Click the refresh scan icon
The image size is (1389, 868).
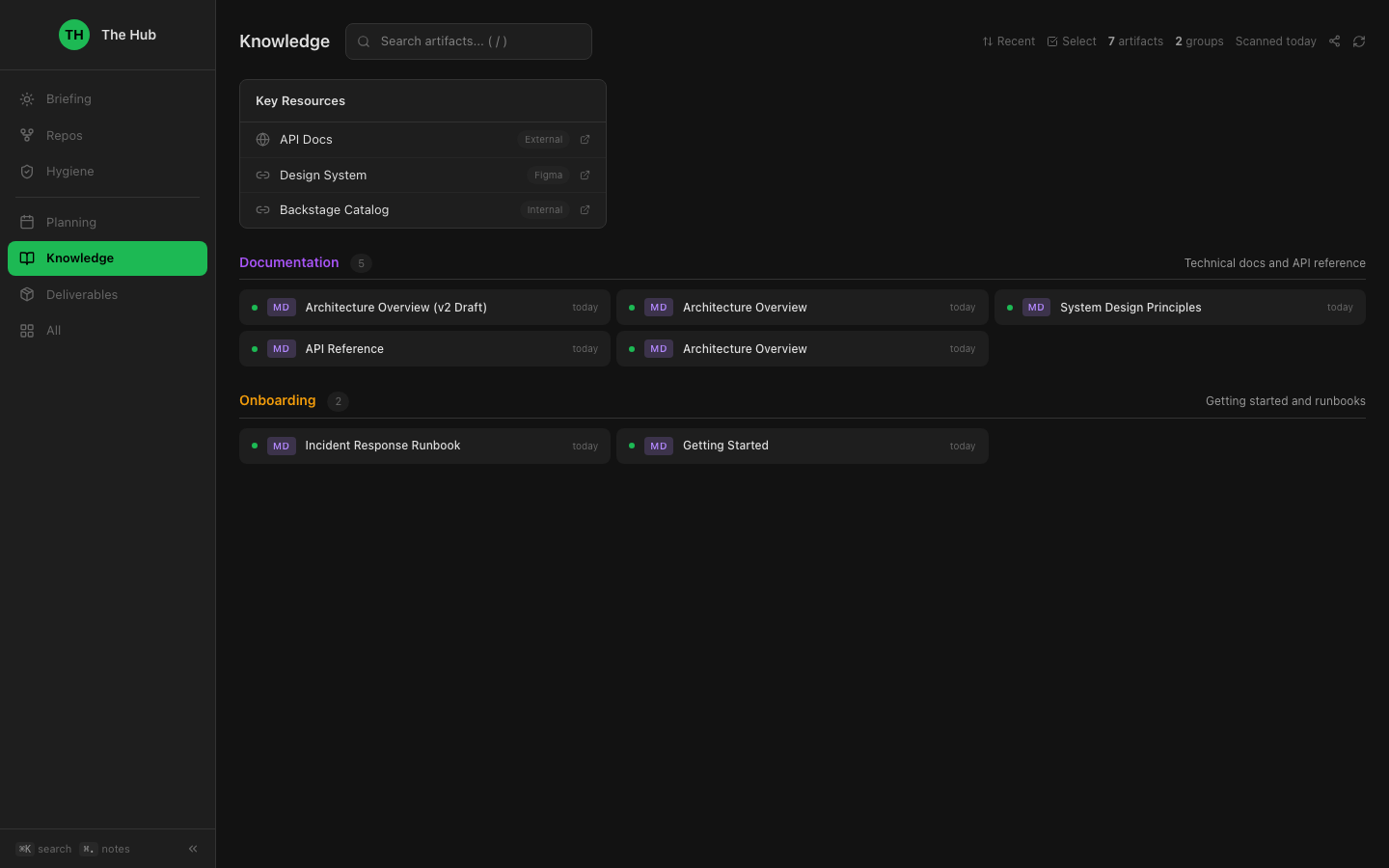click(1359, 41)
